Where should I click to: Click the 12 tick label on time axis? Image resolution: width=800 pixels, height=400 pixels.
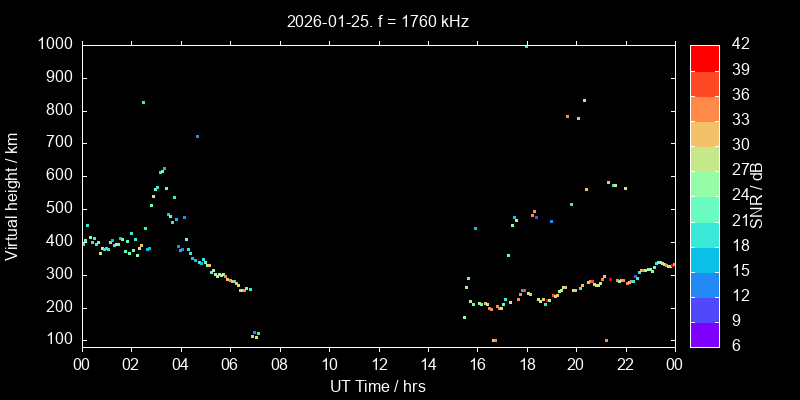click(x=378, y=365)
